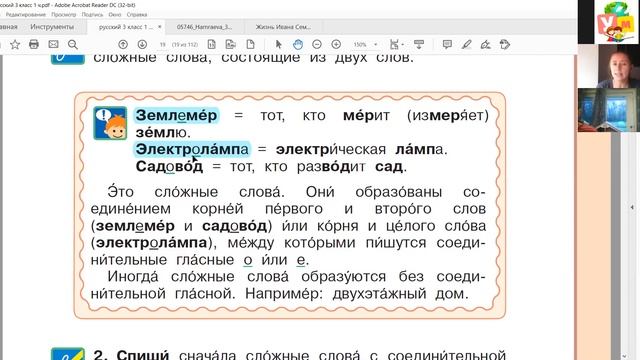Click the boy with exclamation icon
640x360 pixels.
(110, 123)
